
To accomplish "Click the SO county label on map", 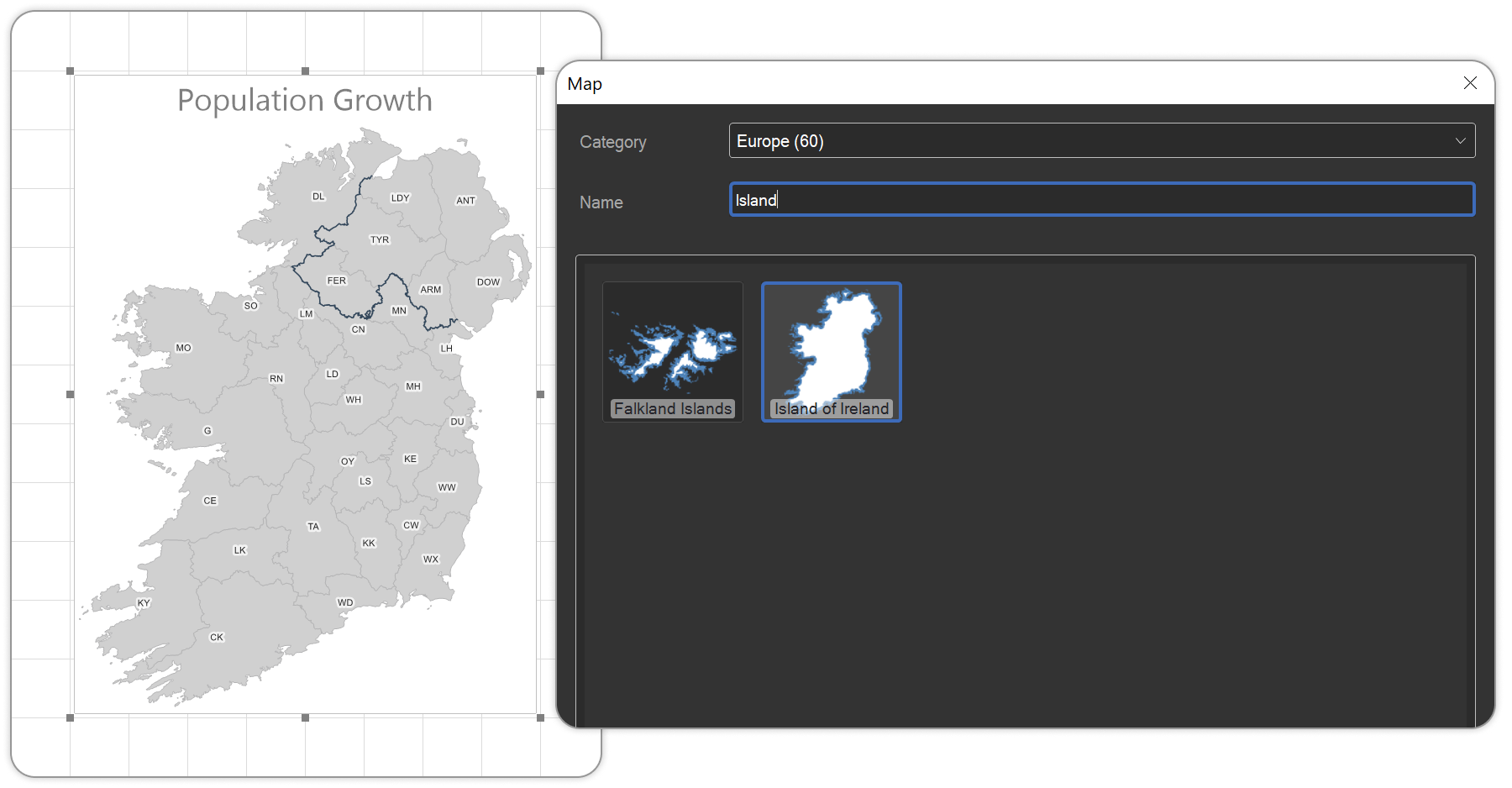I will coord(251,306).
